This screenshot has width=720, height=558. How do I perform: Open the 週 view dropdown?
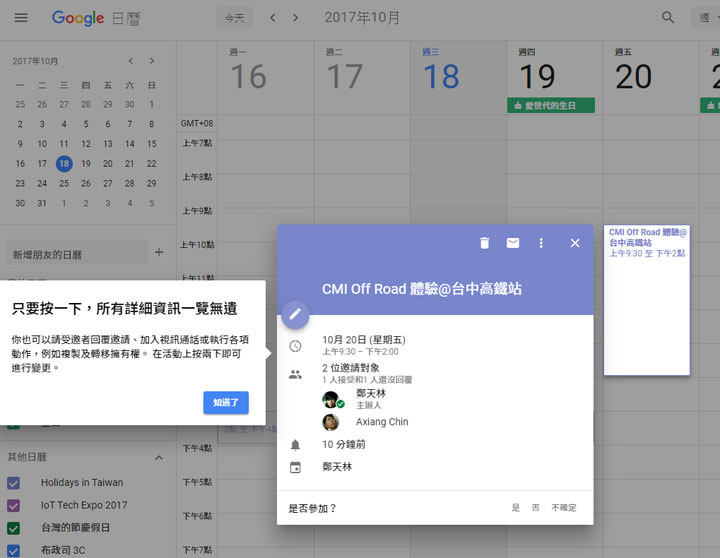[x=706, y=18]
